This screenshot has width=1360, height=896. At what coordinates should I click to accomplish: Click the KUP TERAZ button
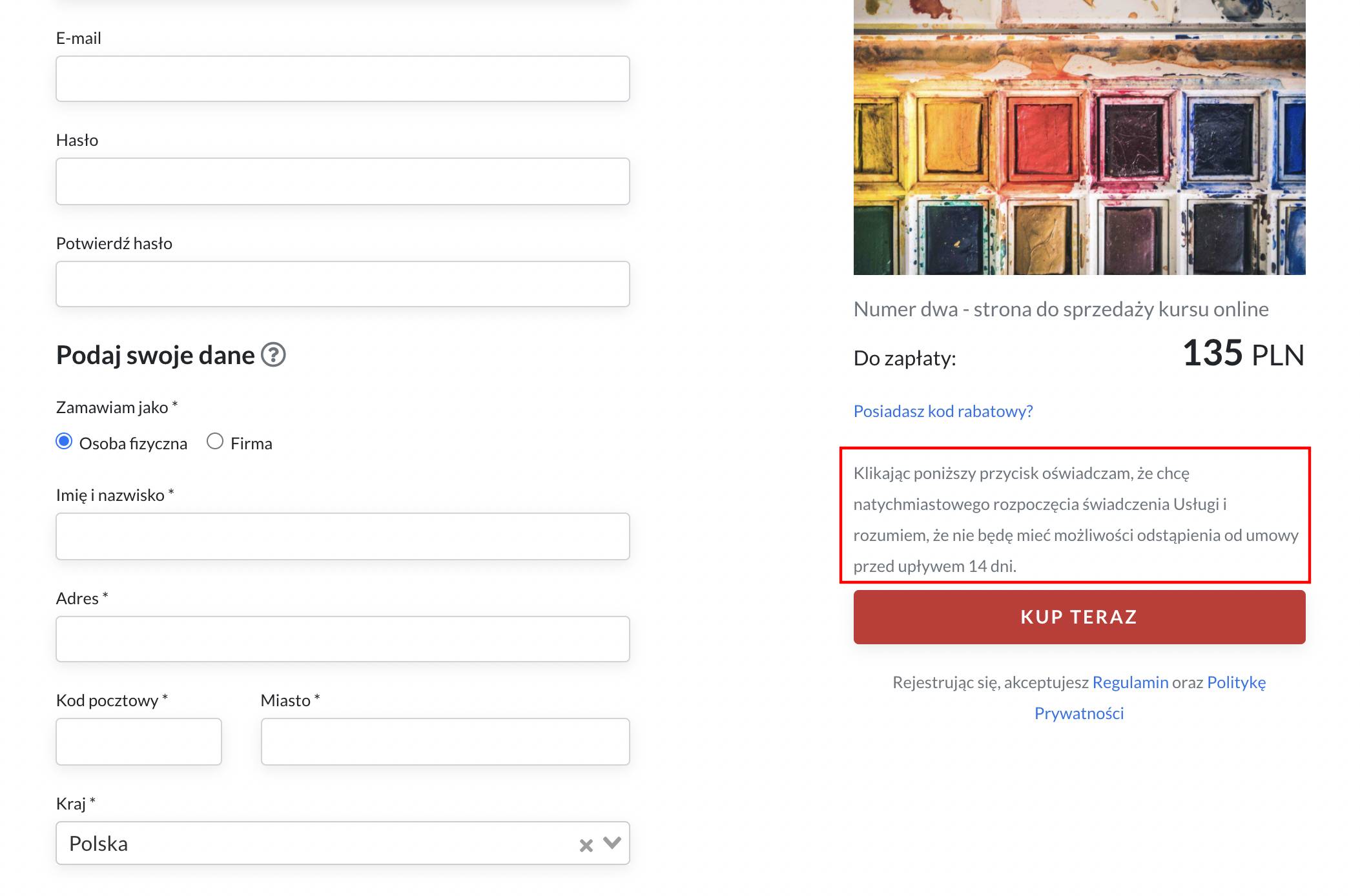[1079, 617]
